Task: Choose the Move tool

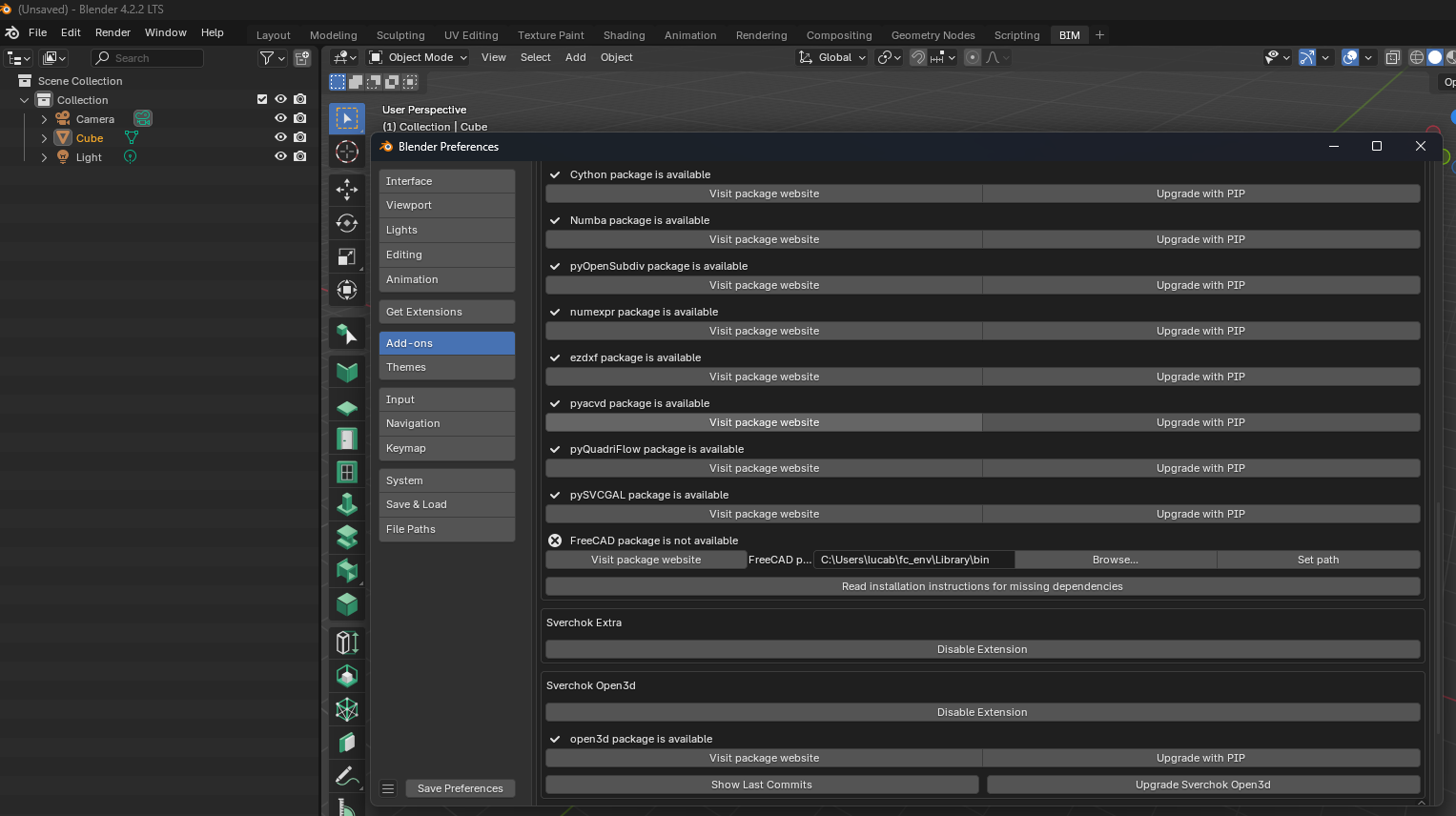Action: [x=347, y=190]
